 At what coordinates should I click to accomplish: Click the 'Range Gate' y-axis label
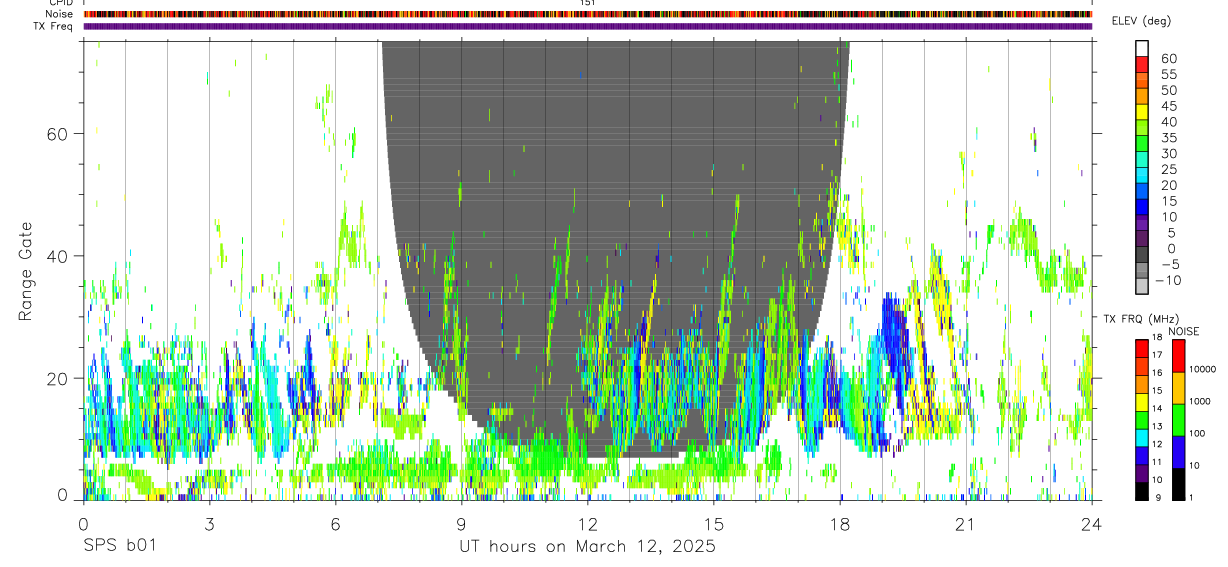point(25,271)
